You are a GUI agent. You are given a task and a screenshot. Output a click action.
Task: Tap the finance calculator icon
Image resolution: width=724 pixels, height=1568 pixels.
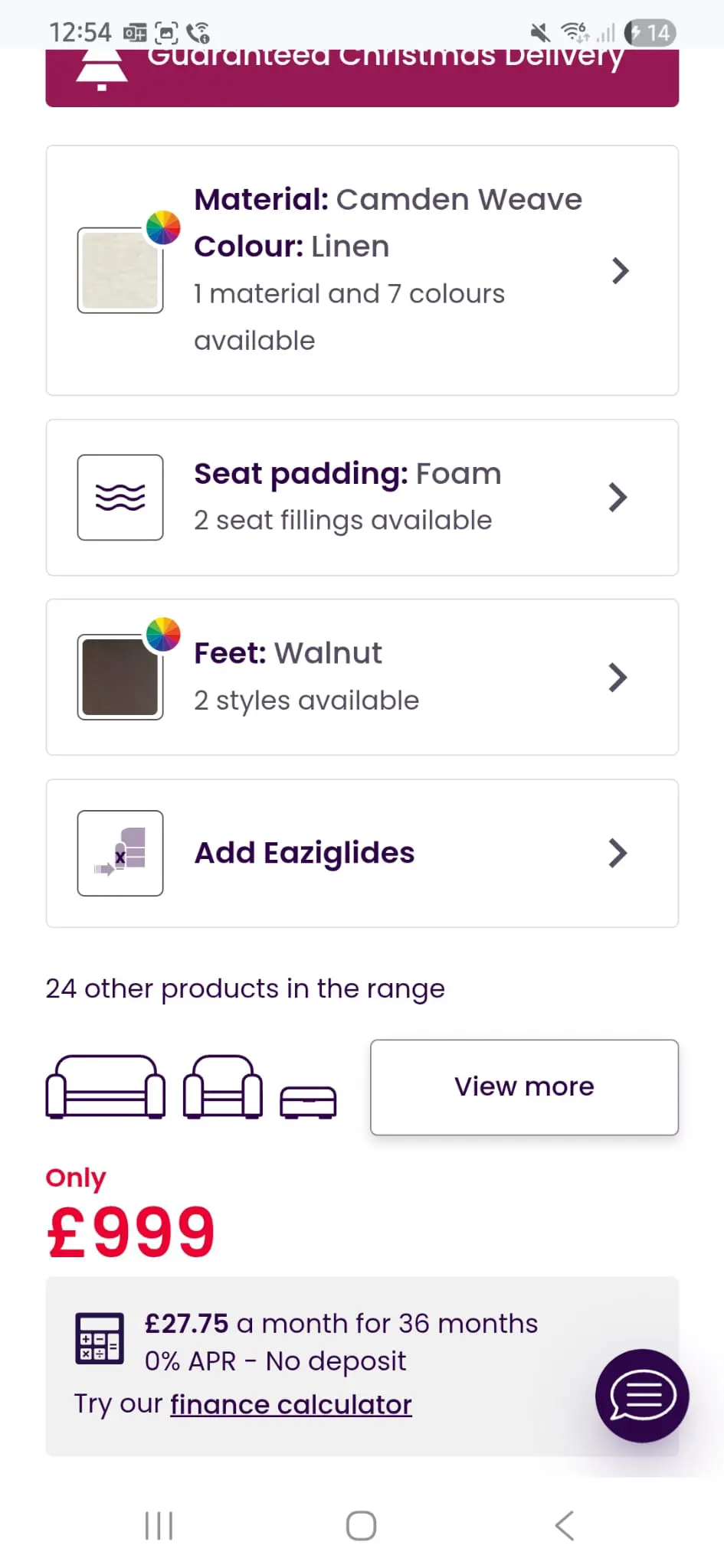[x=99, y=1338]
